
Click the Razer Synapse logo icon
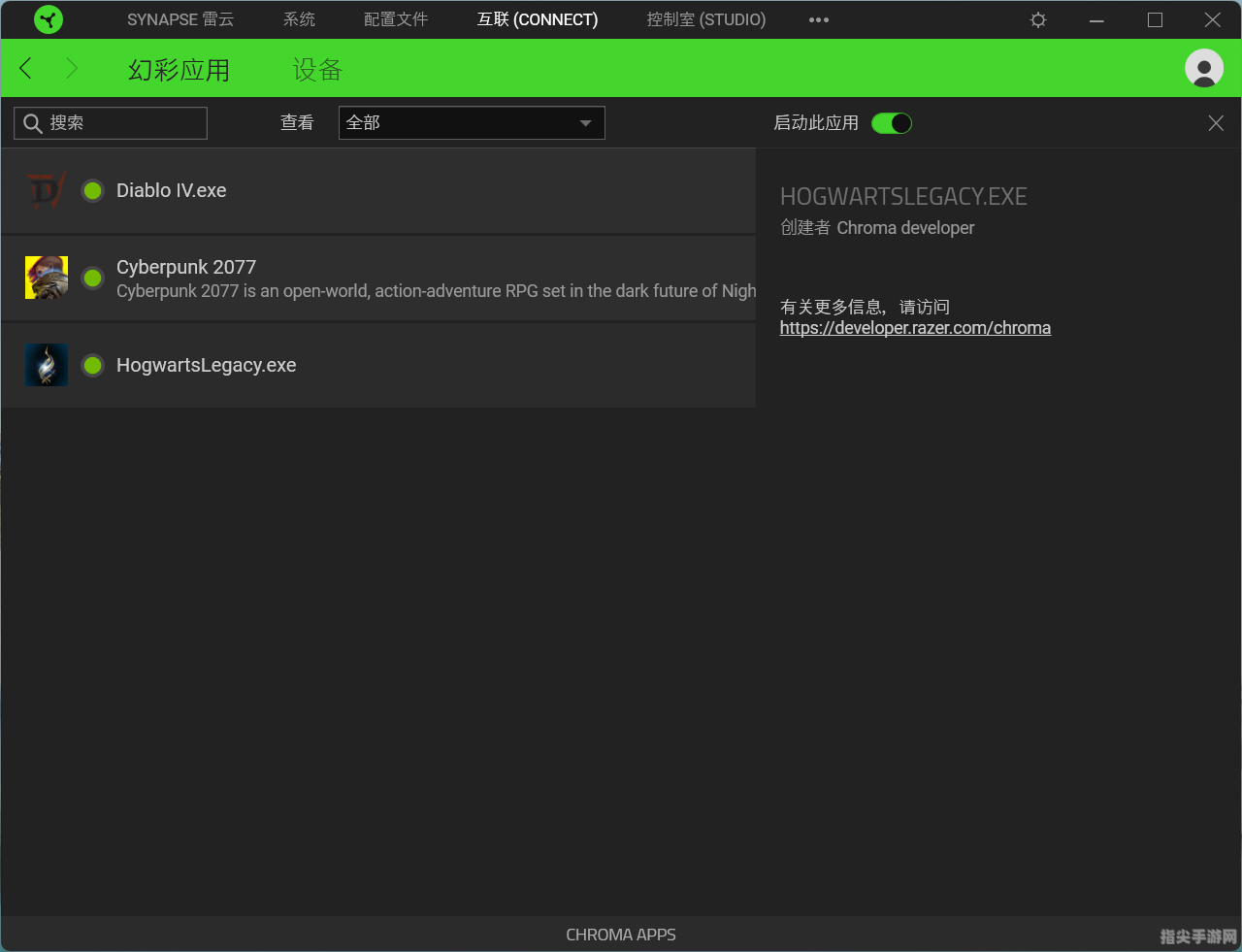[48, 19]
